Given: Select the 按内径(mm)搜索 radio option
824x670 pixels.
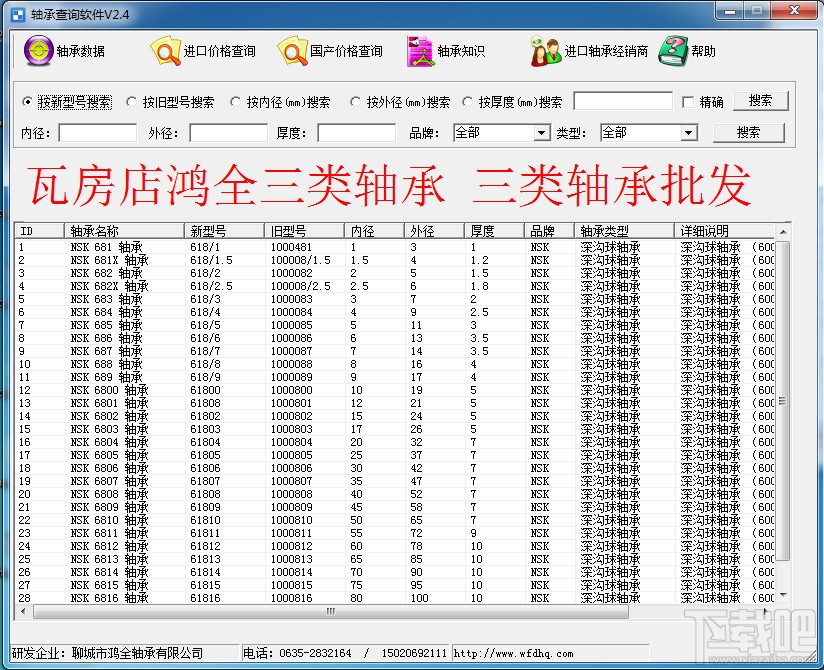Looking at the screenshot, I should pos(235,102).
